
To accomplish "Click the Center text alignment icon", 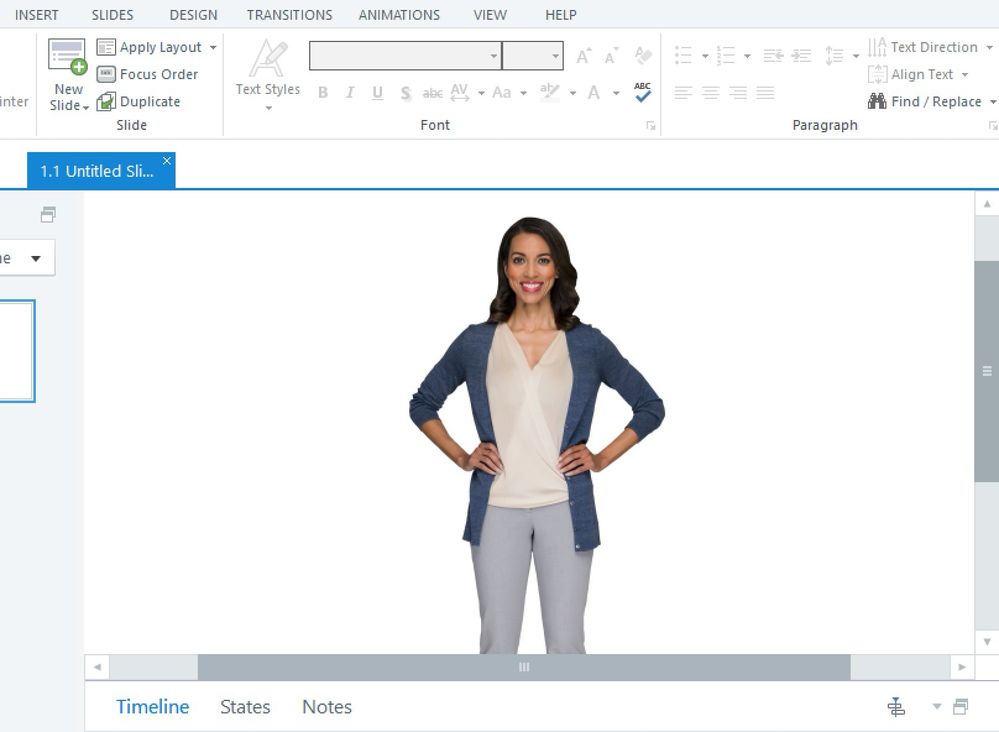I will click(x=710, y=93).
